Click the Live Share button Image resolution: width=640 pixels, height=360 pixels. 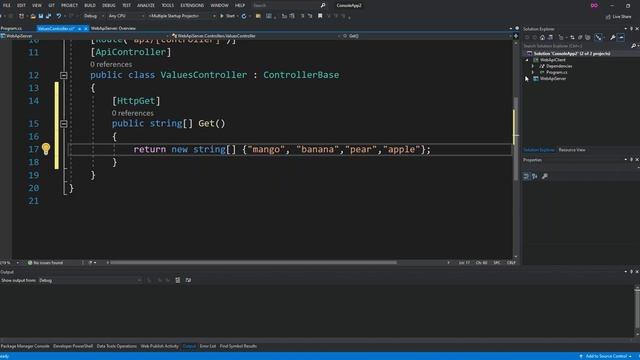(x=618, y=16)
